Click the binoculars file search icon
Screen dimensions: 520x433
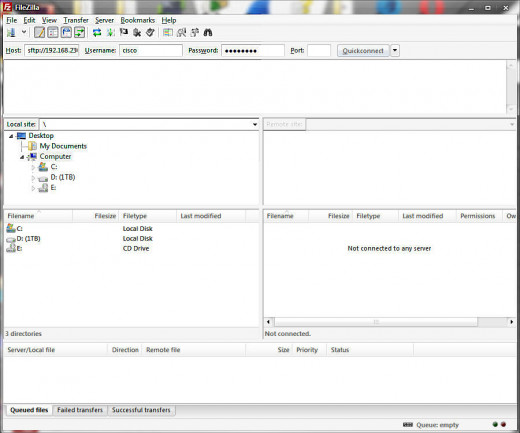[x=208, y=32]
